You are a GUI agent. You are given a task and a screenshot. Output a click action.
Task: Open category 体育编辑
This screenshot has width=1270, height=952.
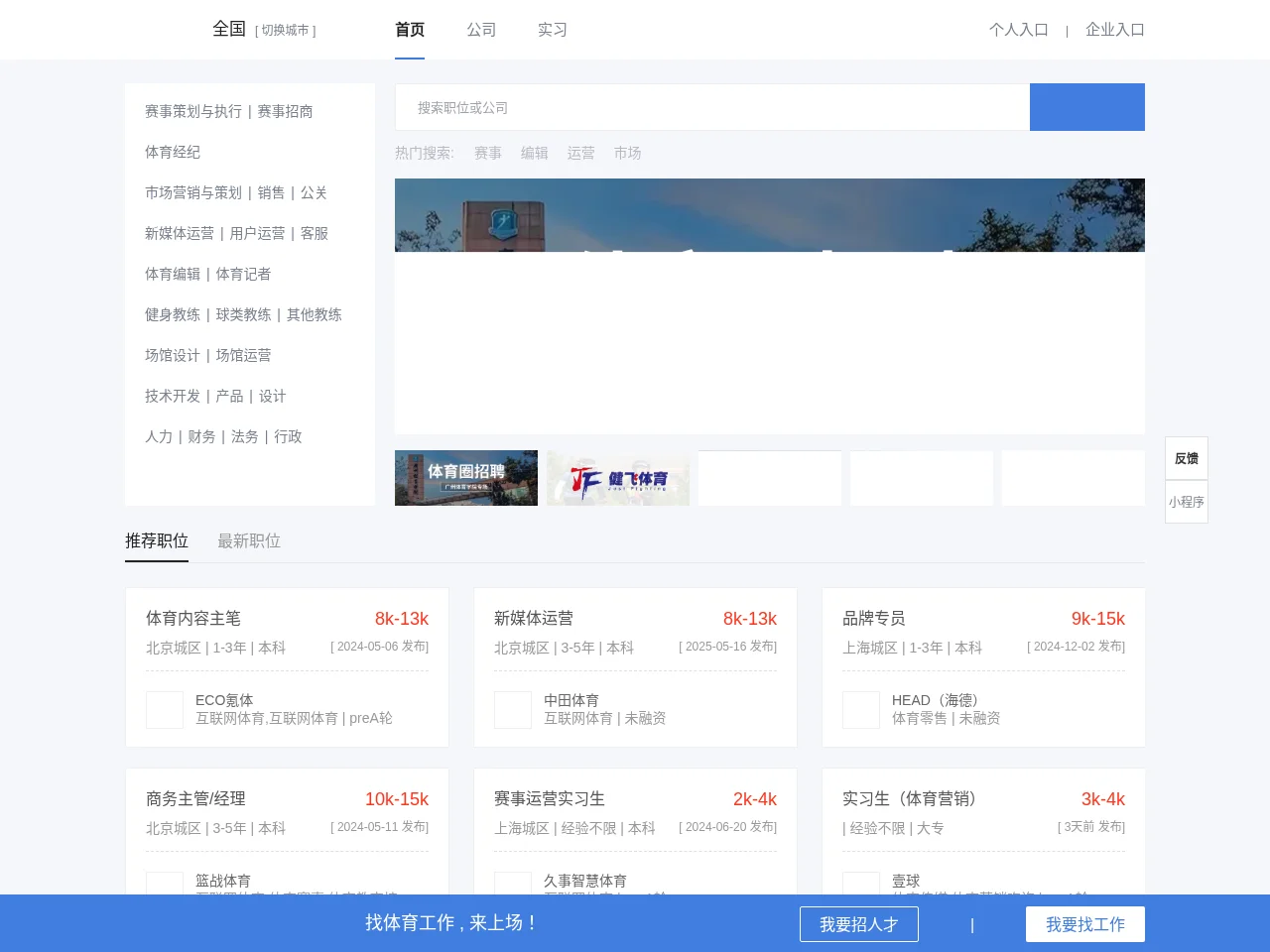(x=173, y=274)
